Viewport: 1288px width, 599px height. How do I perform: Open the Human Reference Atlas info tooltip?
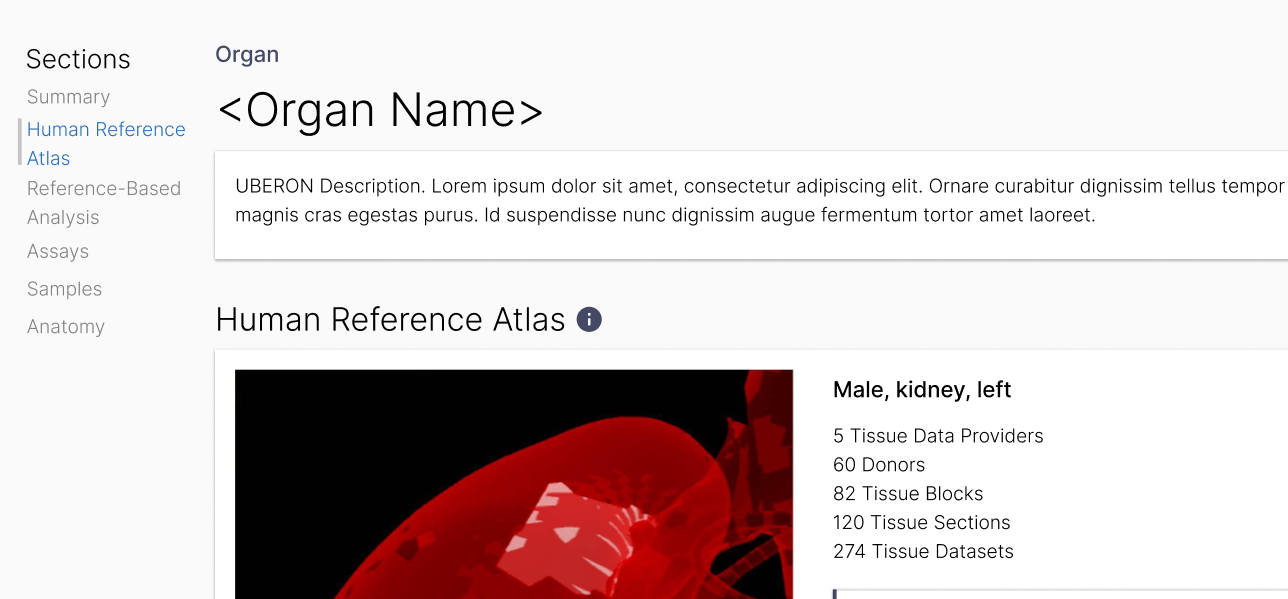coord(589,318)
